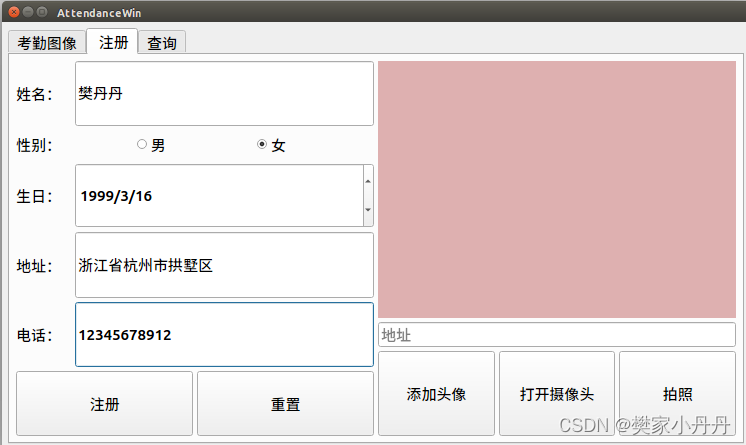Click the 姓名 input field containing 樊丹丹

point(224,93)
